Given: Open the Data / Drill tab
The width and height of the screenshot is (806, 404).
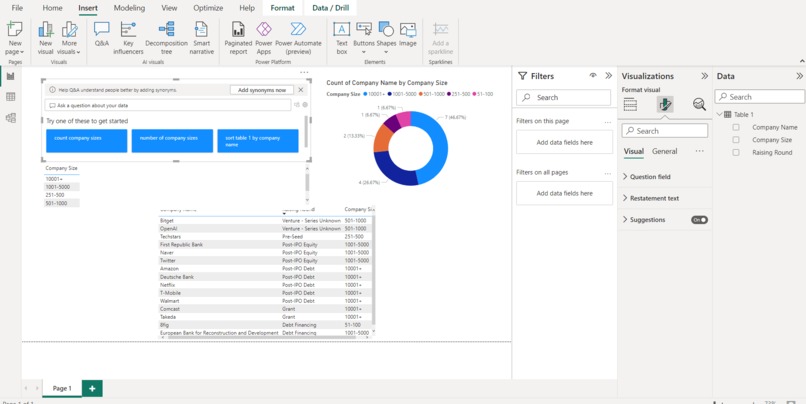Looking at the screenshot, I should point(331,8).
